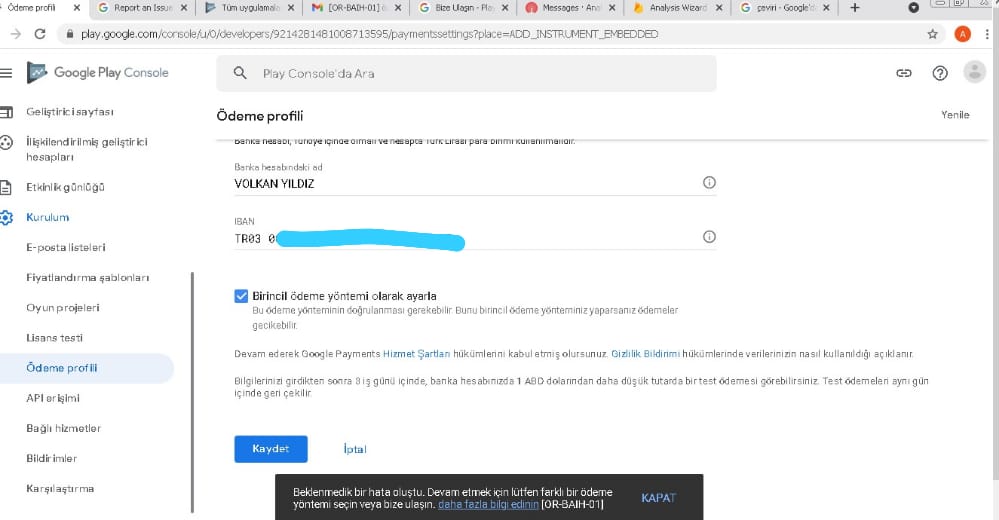999x520 pixels.
Task: Open a new browser tab
Action: pos(855,8)
